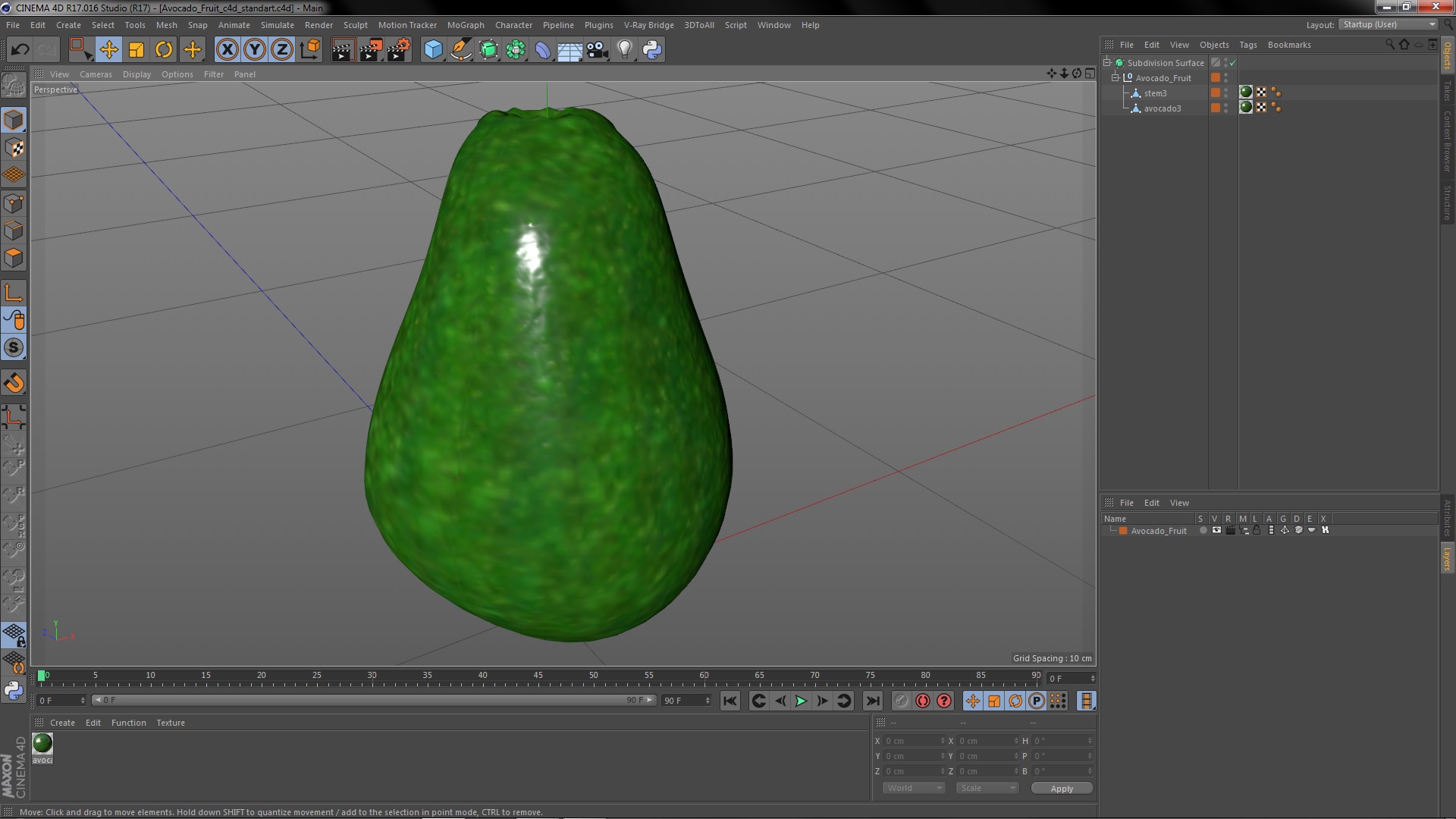This screenshot has height=819, width=1456.
Task: Toggle Autokeying button
Action: click(x=922, y=701)
